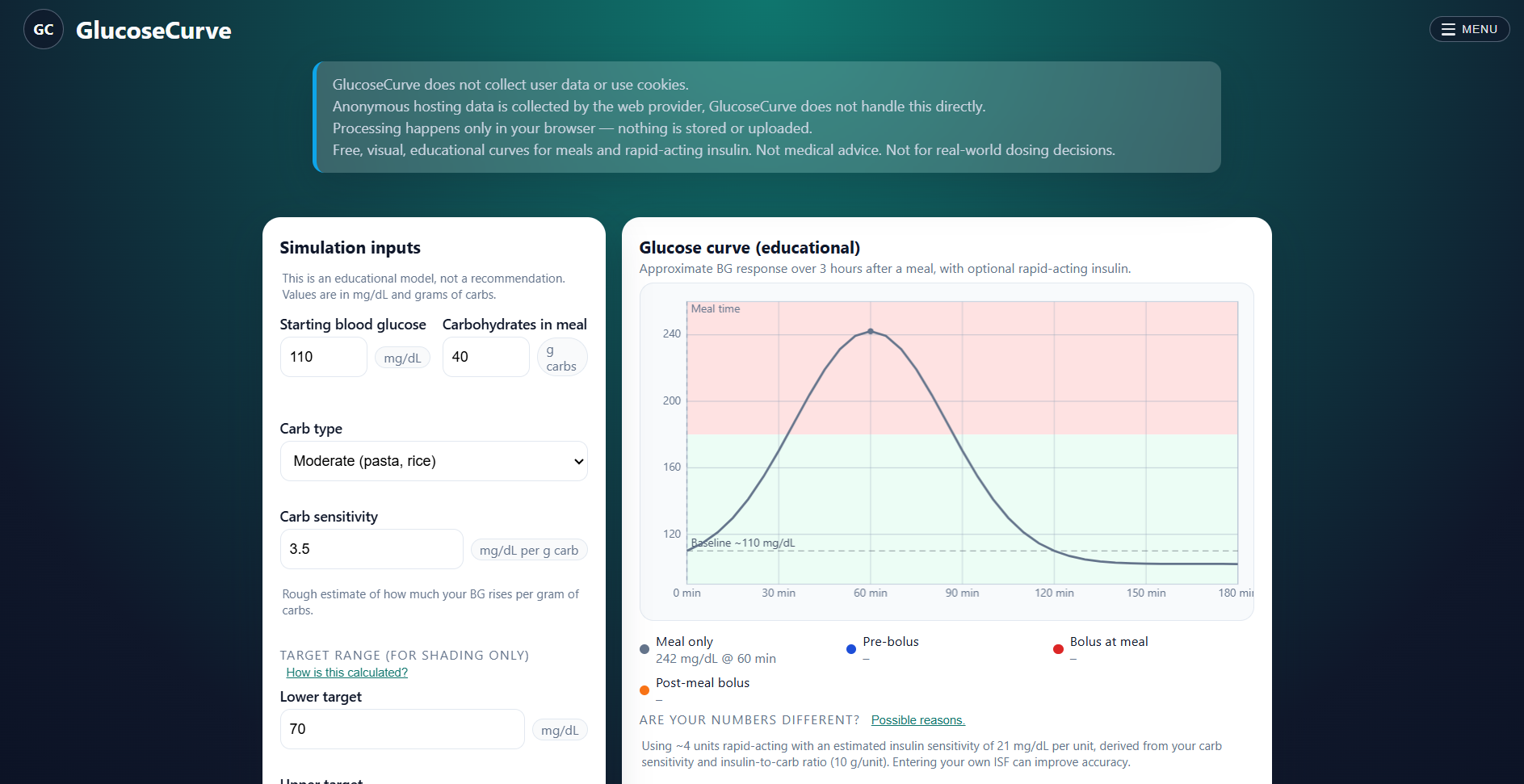Click the g carbs unit badge
1524x784 pixels.
pyautogui.click(x=562, y=357)
